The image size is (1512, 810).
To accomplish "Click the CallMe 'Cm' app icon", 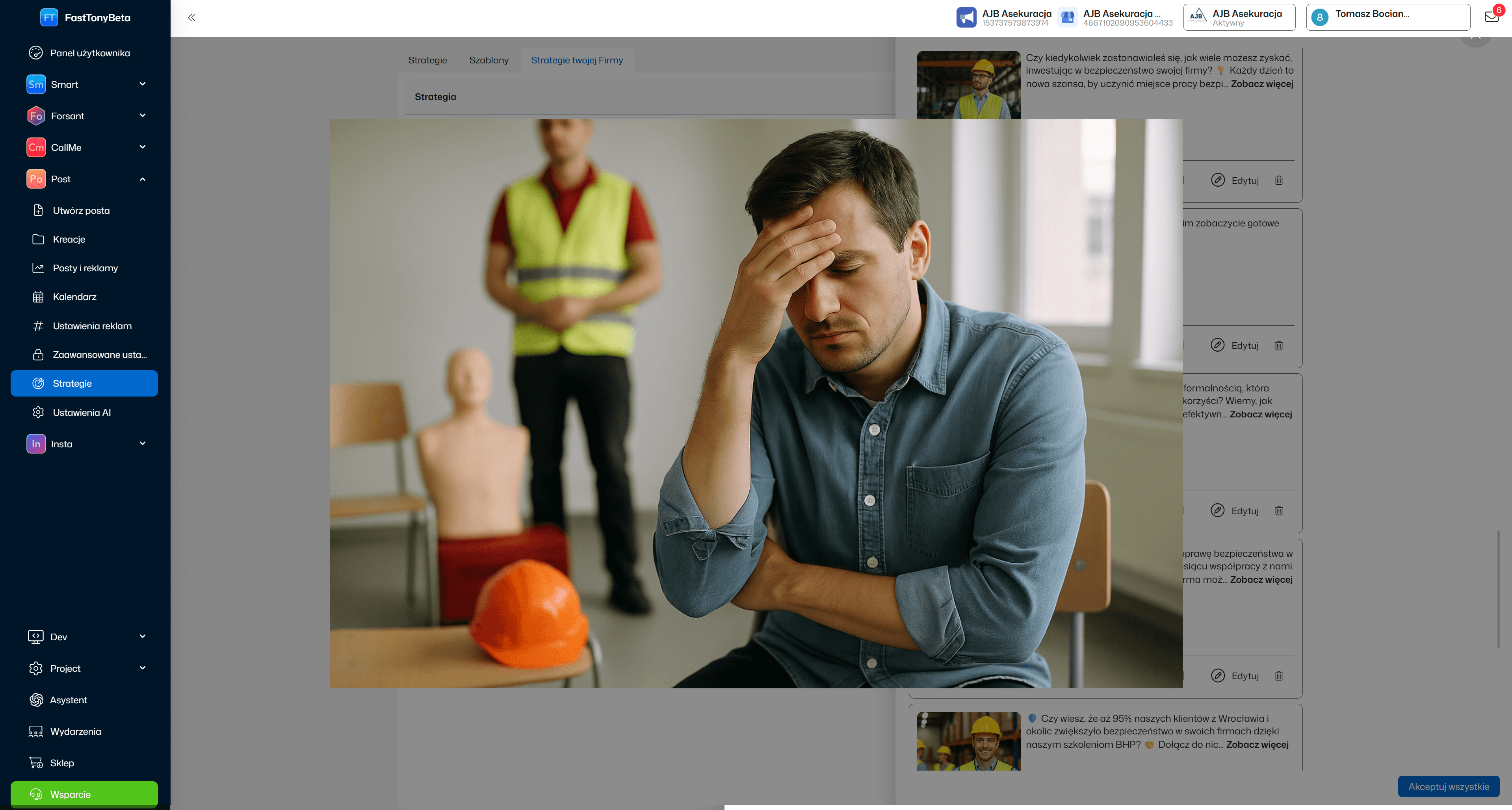I will [36, 147].
